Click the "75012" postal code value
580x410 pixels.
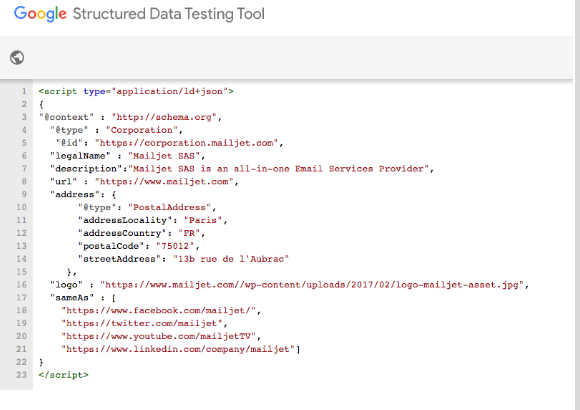[175, 246]
